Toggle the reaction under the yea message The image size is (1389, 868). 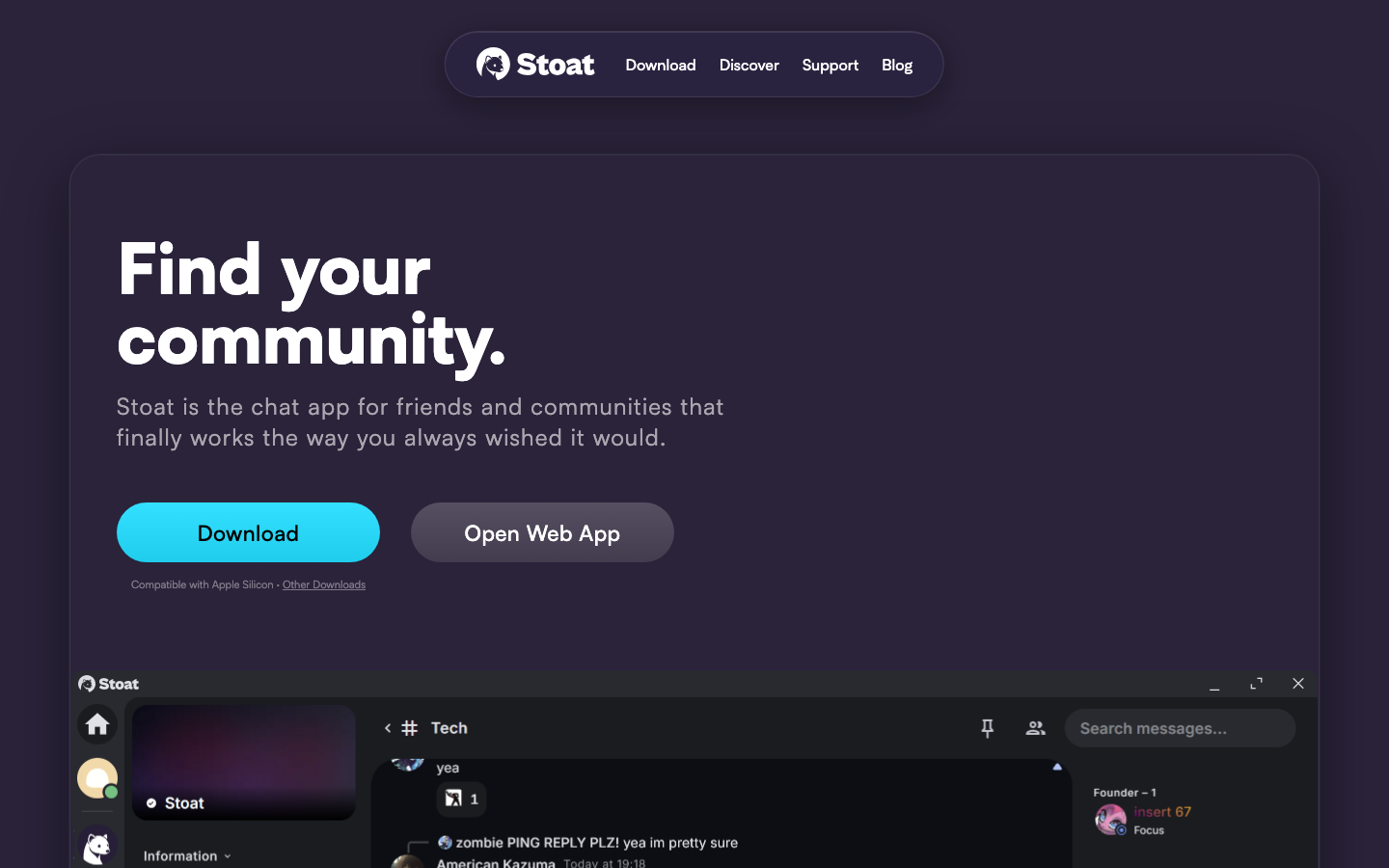tap(463, 799)
